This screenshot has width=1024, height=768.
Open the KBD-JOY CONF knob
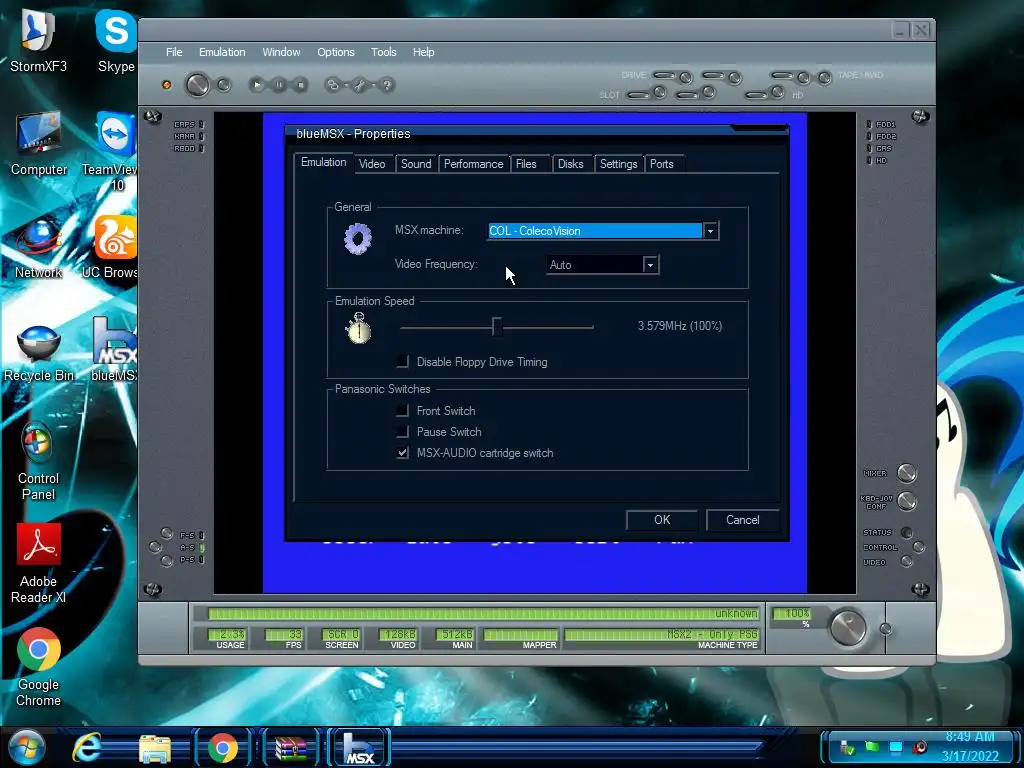pyautogui.click(x=906, y=501)
